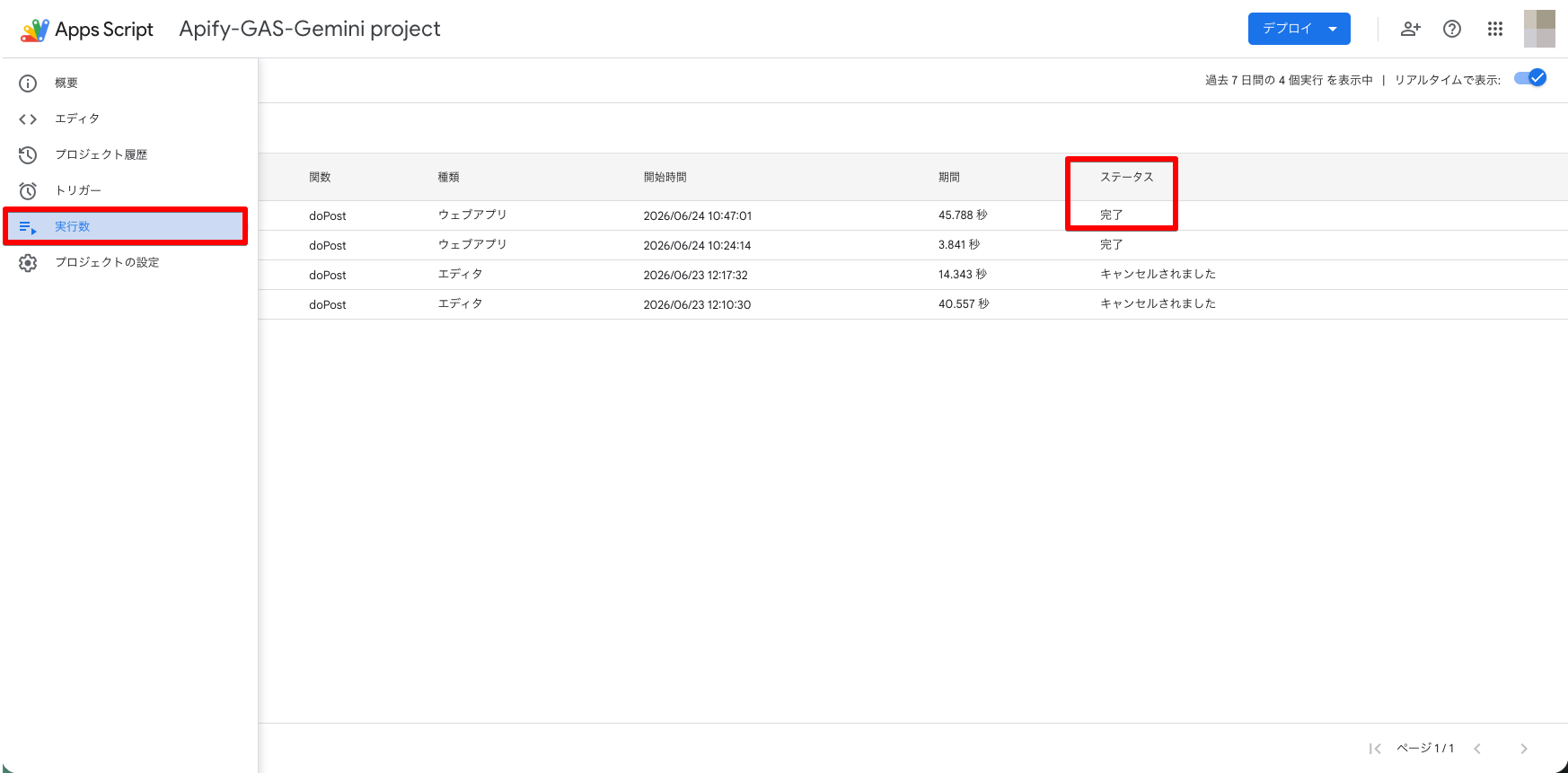Image resolution: width=1568 pixels, height=773 pixels.
Task: Click ウェブアプリ type of 10:47:01 run
Action: (472, 215)
